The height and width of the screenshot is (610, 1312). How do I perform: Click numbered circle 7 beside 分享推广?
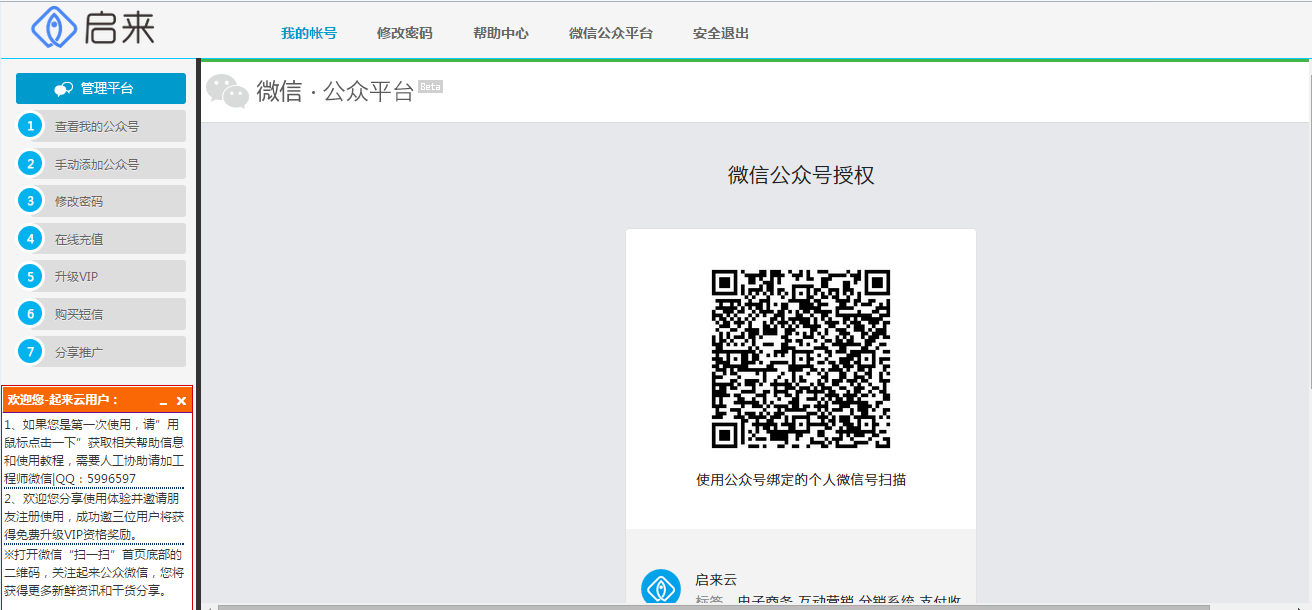click(31, 351)
